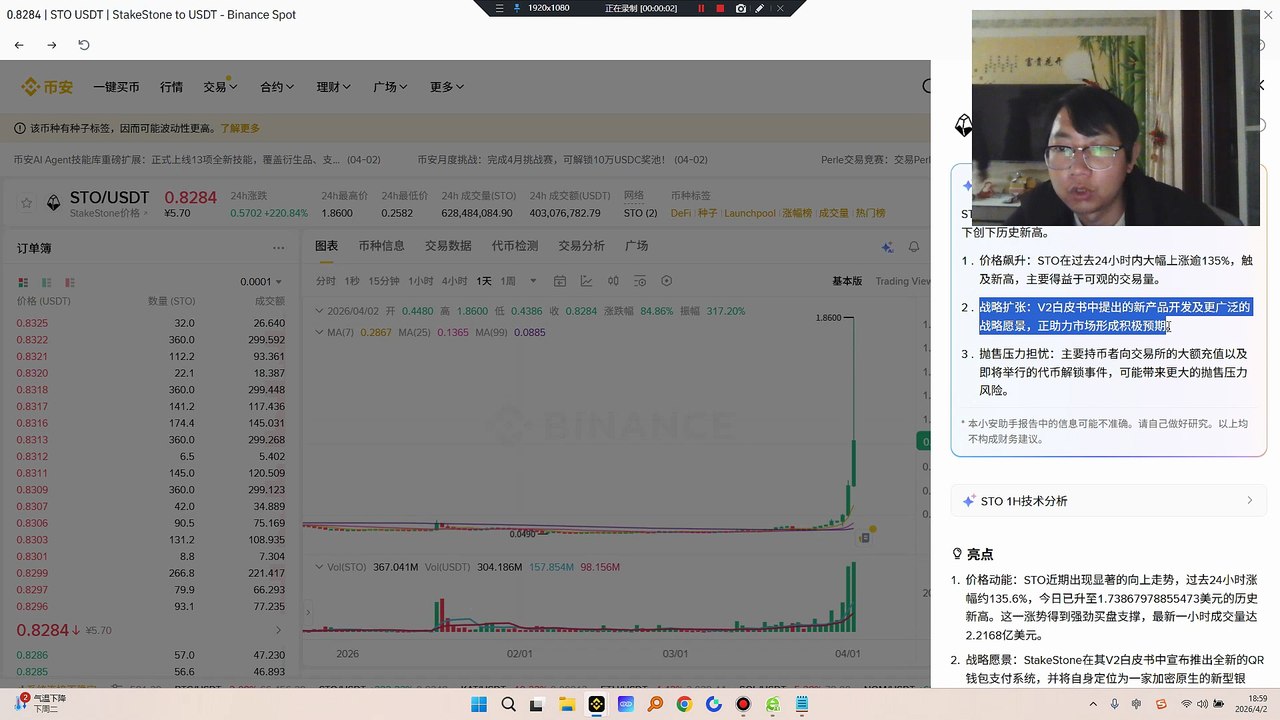Click the 涨幅榜 coin tag
Viewport: 1280px width, 720px height.
tap(797, 213)
